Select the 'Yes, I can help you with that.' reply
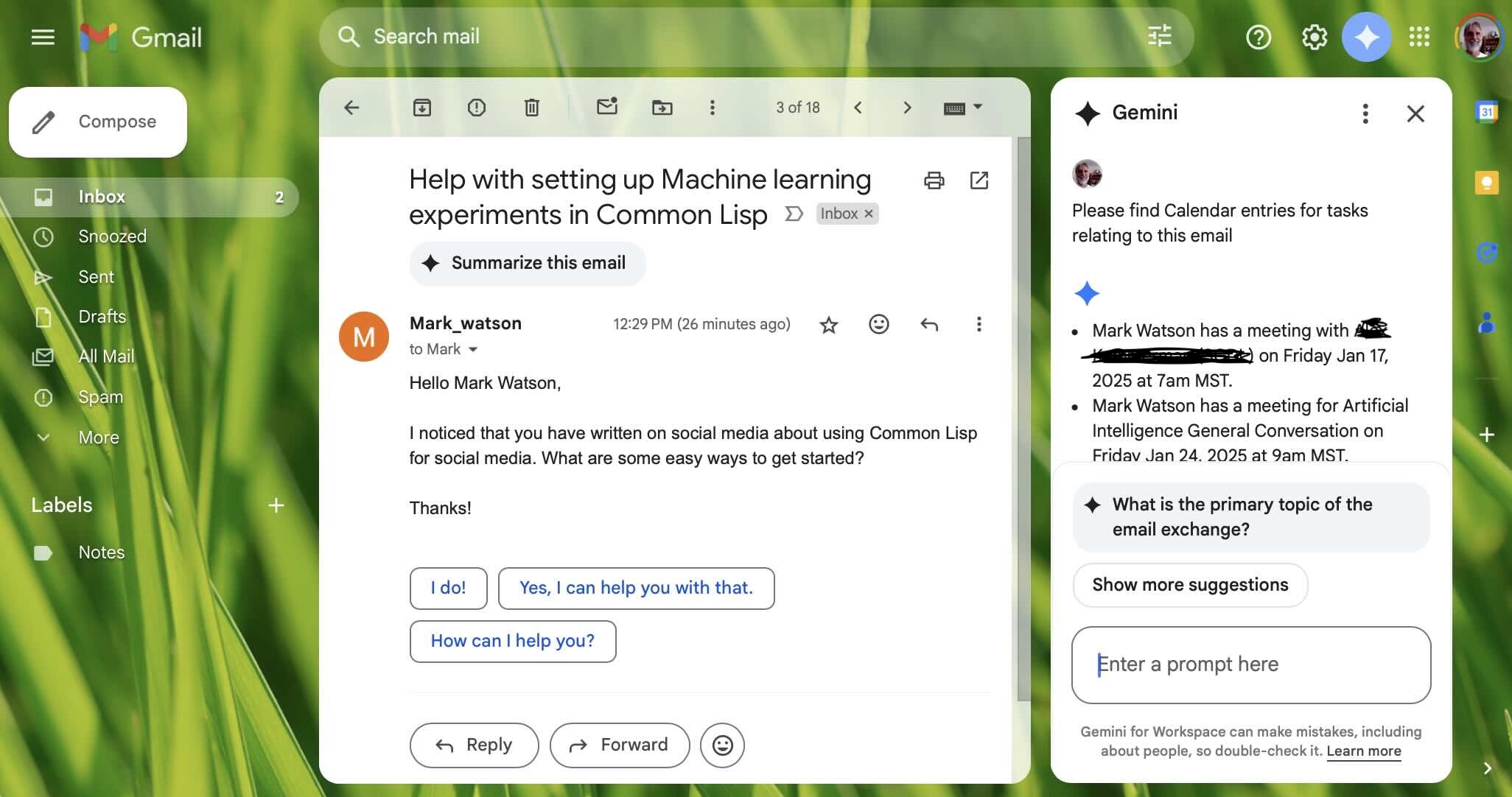 coord(636,588)
